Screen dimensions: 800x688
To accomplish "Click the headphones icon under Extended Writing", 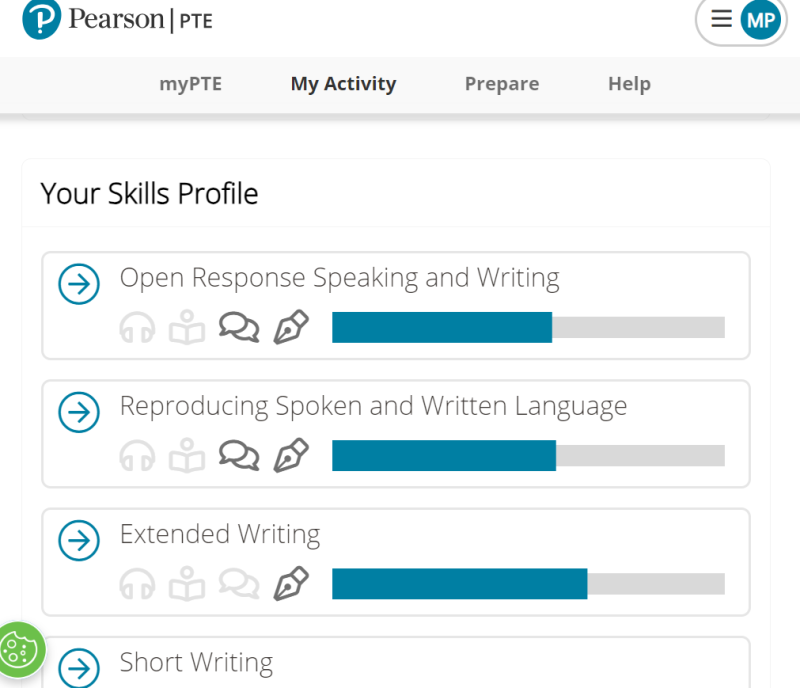I will pyautogui.click(x=137, y=583).
